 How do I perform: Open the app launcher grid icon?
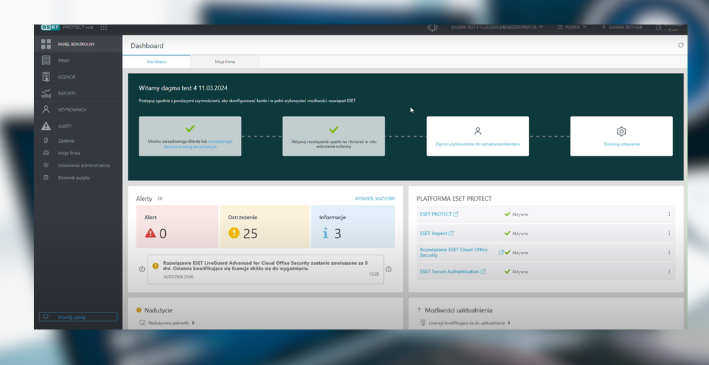point(104,28)
